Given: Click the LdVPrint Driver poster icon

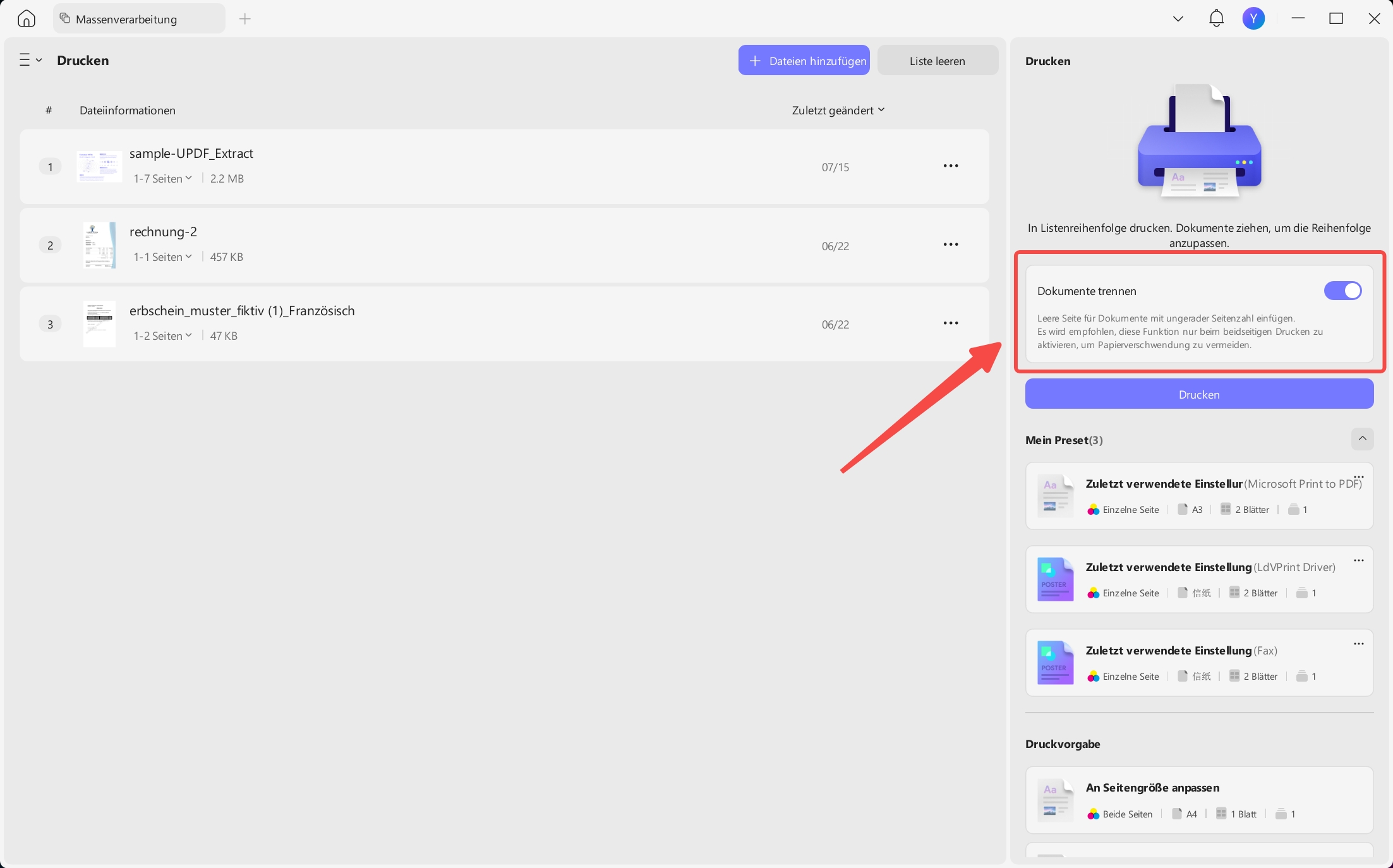Looking at the screenshot, I should click(x=1055, y=579).
